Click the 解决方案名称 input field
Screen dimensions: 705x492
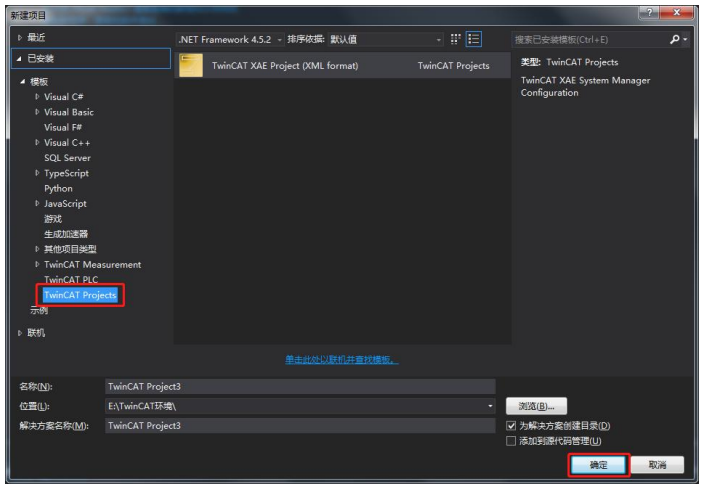click(x=300, y=425)
